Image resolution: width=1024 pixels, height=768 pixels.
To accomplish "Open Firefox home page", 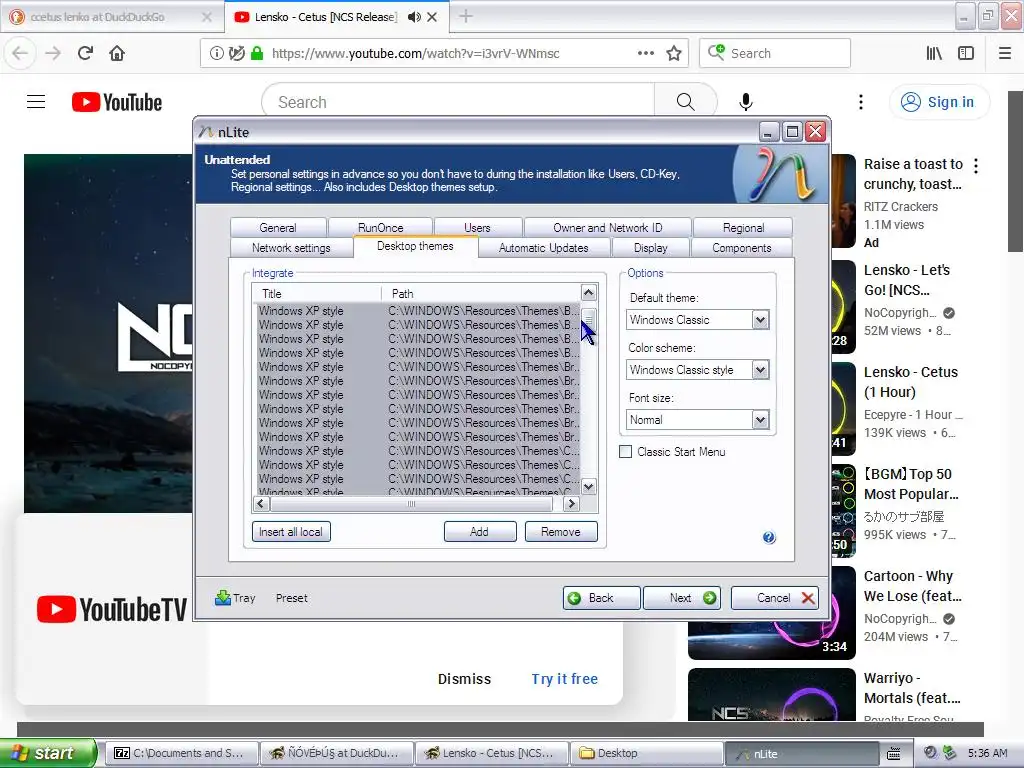I will click(117, 53).
